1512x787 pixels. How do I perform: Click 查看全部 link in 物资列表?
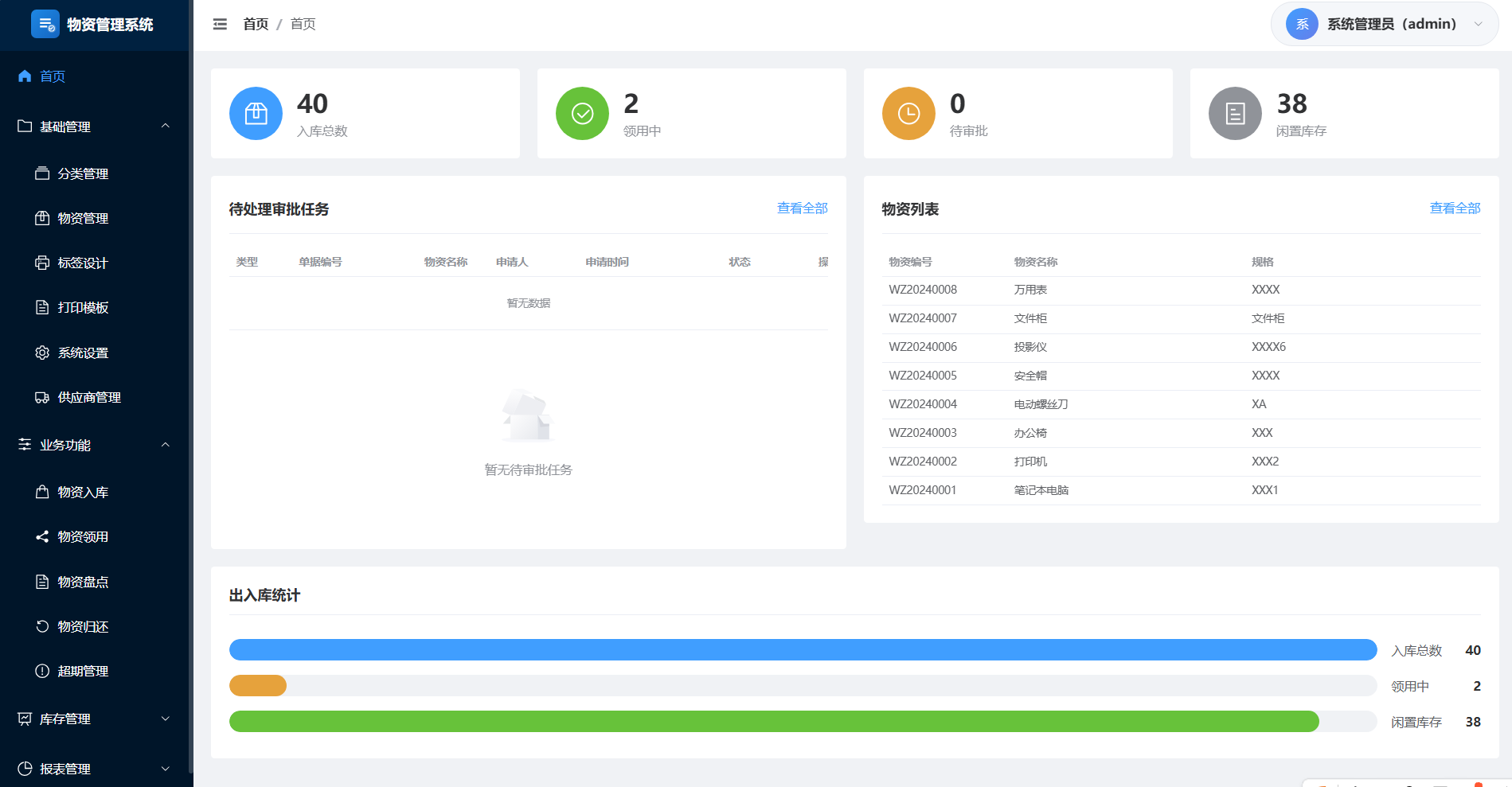click(1455, 208)
